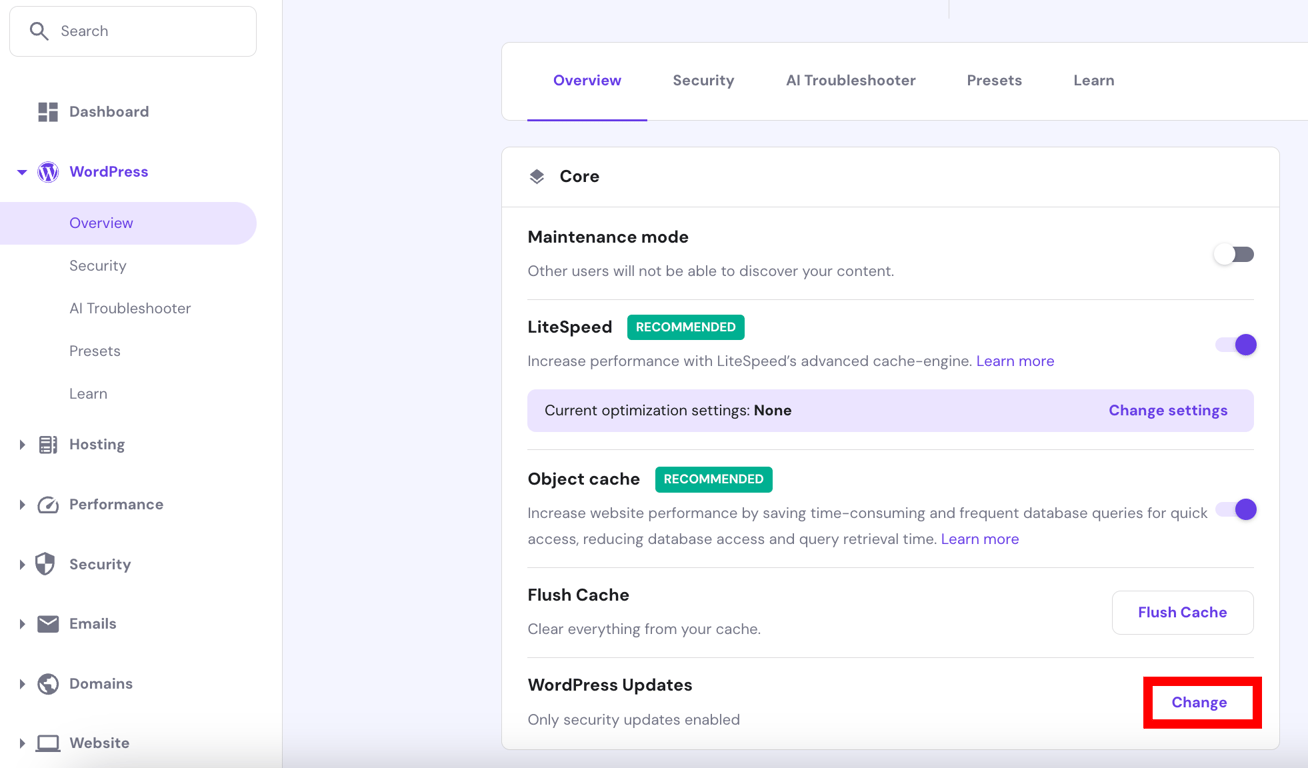The height and width of the screenshot is (768, 1308).
Task: Expand the Hosting sidebar section
Action: point(21,444)
